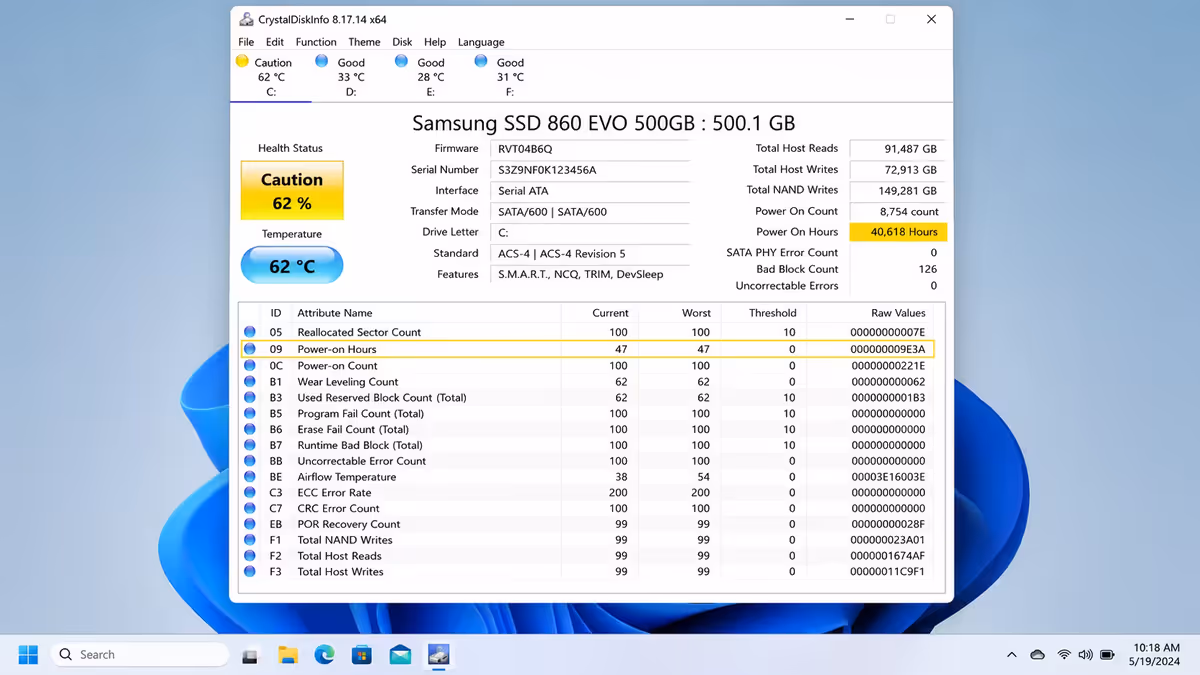Viewport: 1200px width, 675px height.
Task: Click the status orb for Total Host Reads row
Action: [x=250, y=556]
